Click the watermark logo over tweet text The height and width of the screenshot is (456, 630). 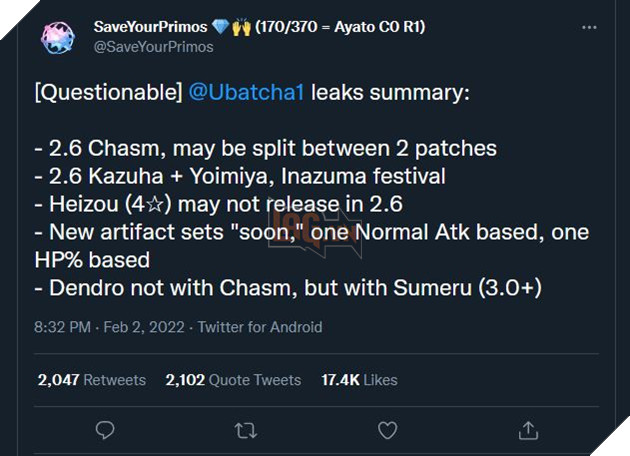click(x=315, y=233)
